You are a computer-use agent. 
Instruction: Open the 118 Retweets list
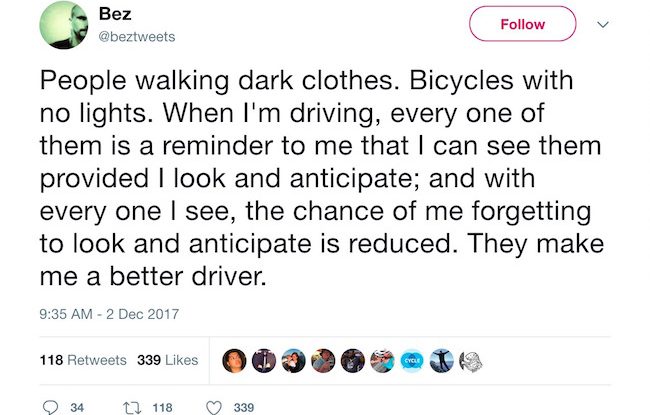pos(82,360)
